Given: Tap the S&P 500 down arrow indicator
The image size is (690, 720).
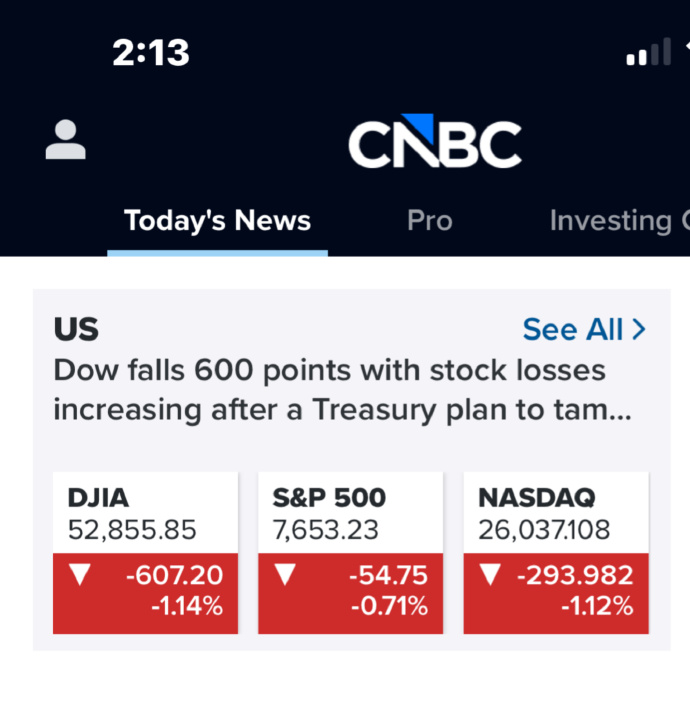Looking at the screenshot, I should point(285,574).
